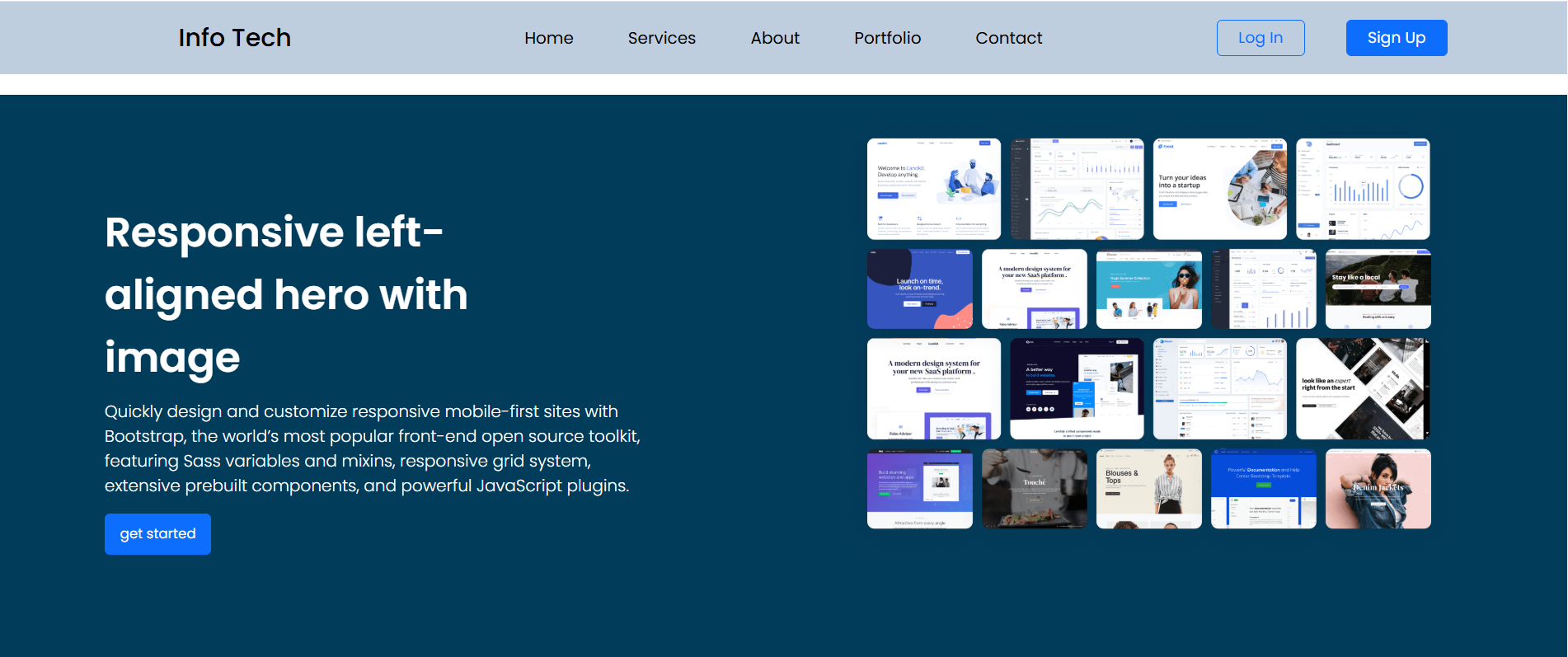Open the Portfolio nav item

click(887, 38)
